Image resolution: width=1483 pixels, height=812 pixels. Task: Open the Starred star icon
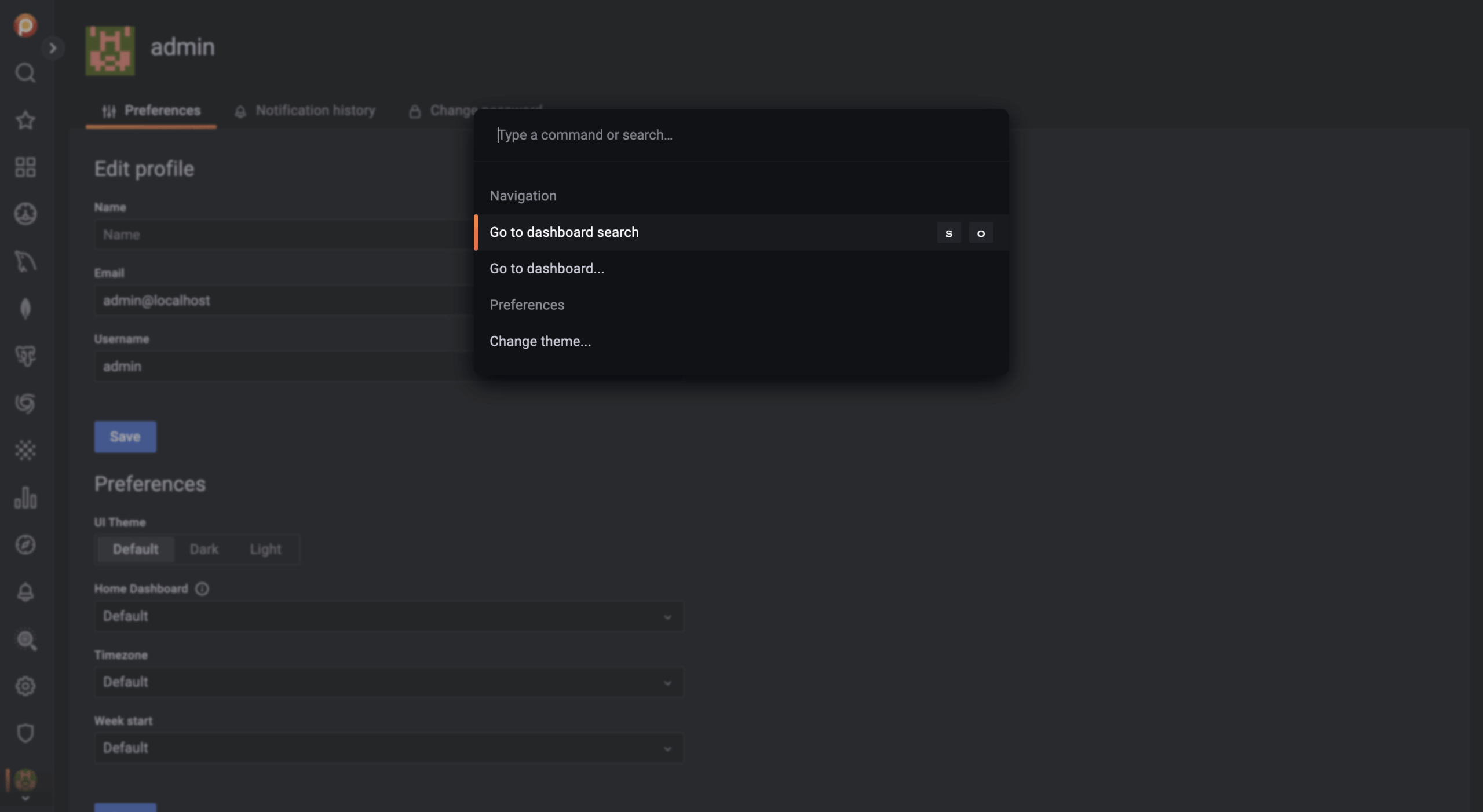[x=25, y=120]
